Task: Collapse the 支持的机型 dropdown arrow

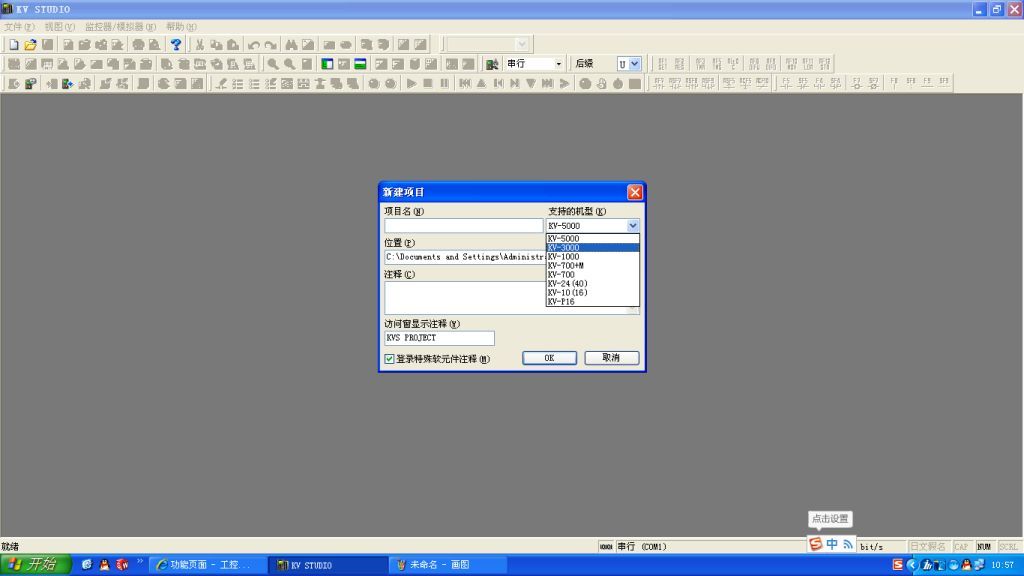Action: point(632,226)
